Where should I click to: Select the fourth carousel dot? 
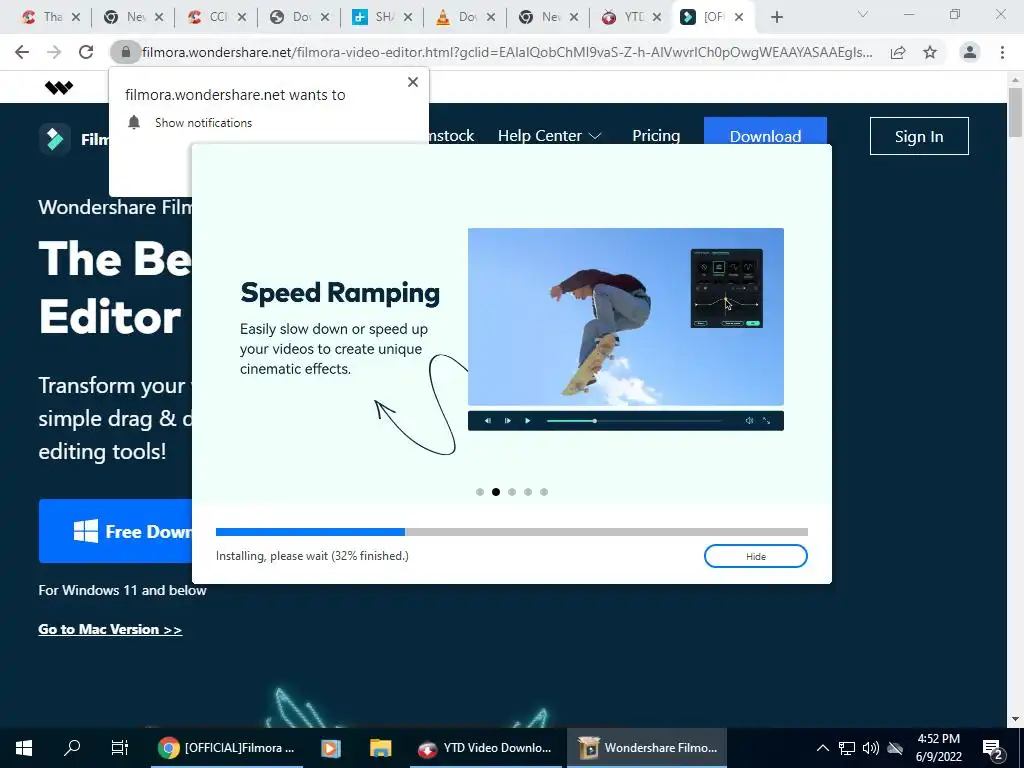pos(528,492)
